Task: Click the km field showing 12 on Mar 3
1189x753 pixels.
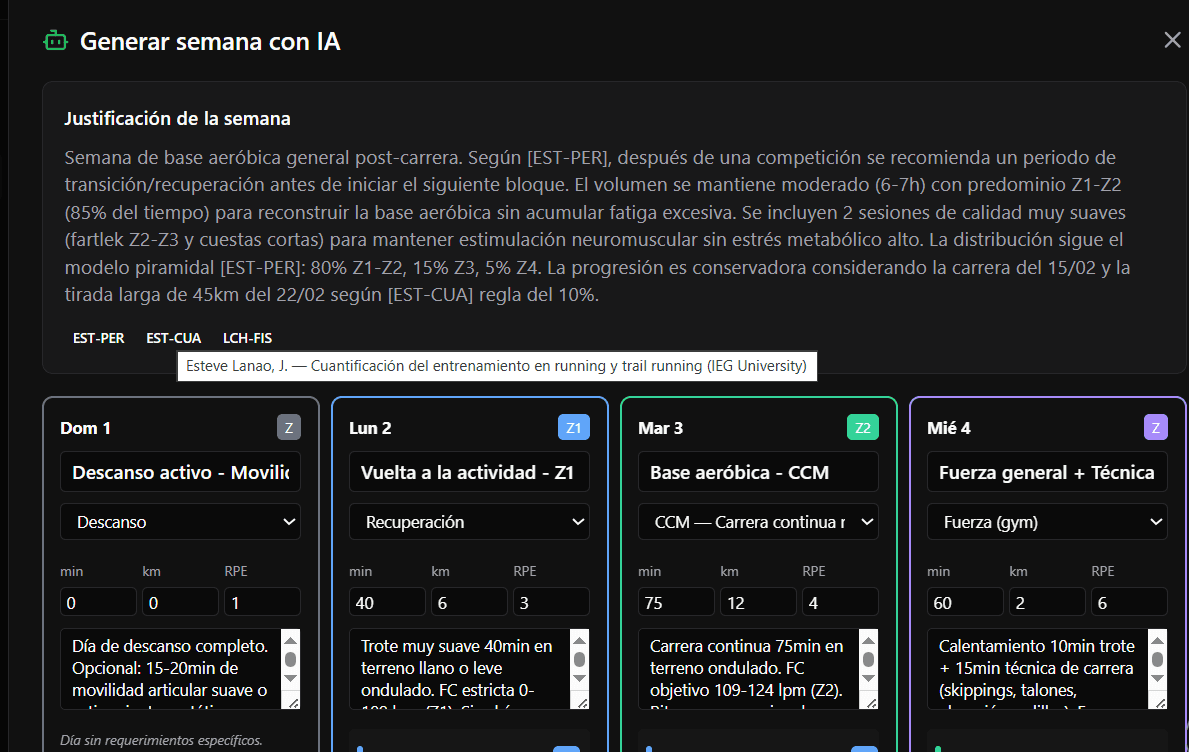Action: coord(757,602)
